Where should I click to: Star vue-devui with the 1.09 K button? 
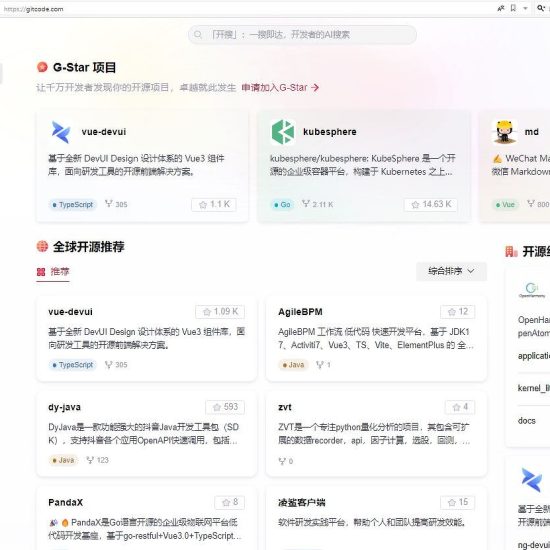click(220, 312)
